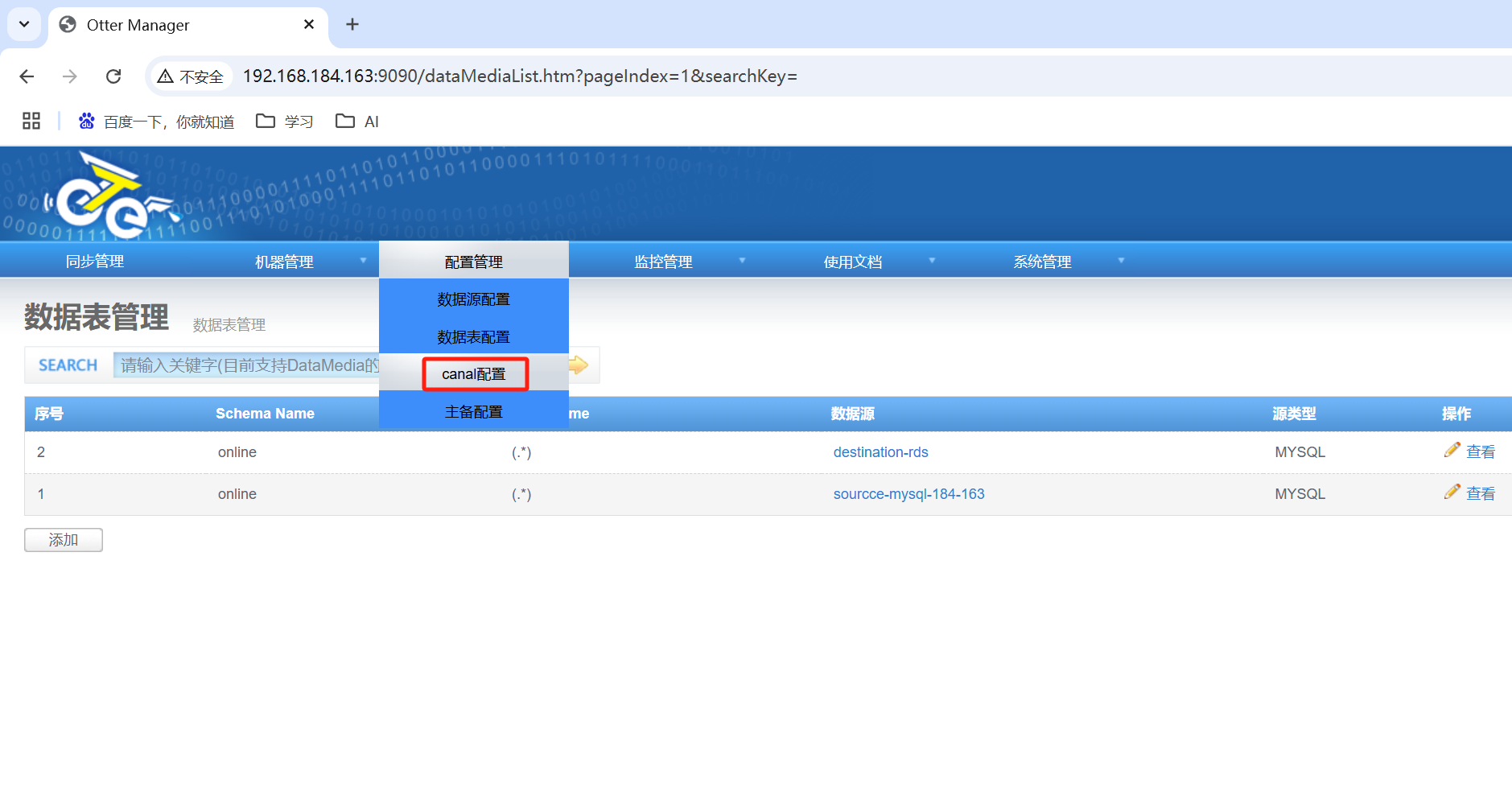Open the AI bookmark folder
1512x812 pixels.
357,122
